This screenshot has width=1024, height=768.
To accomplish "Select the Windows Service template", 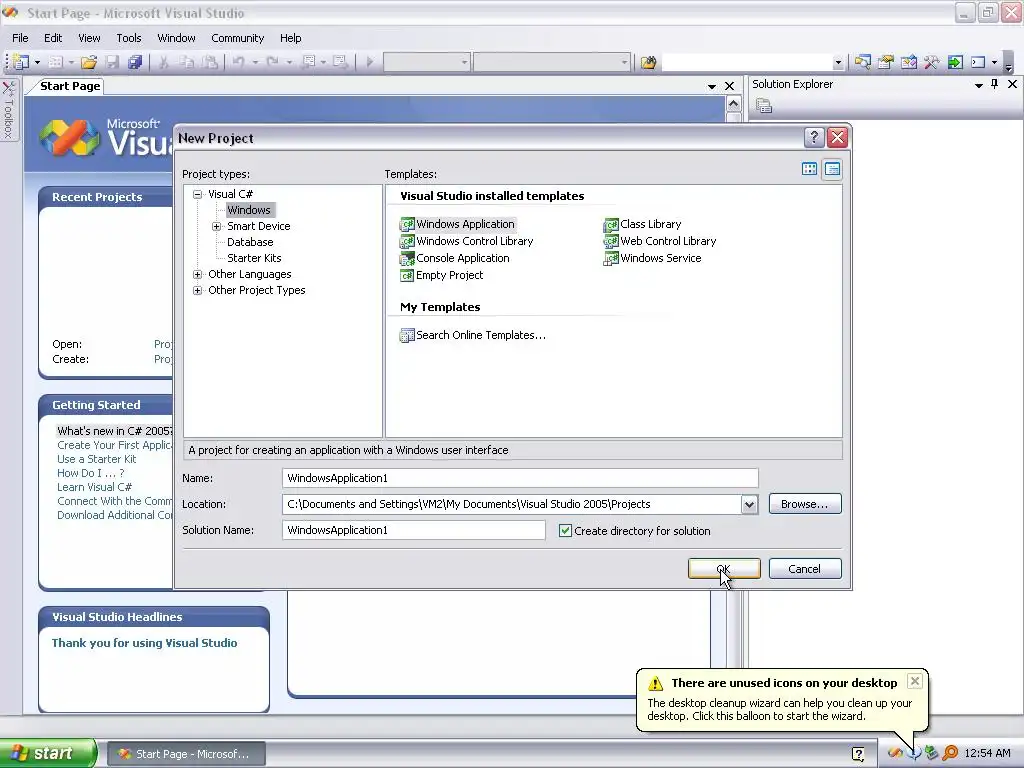I will [652, 258].
